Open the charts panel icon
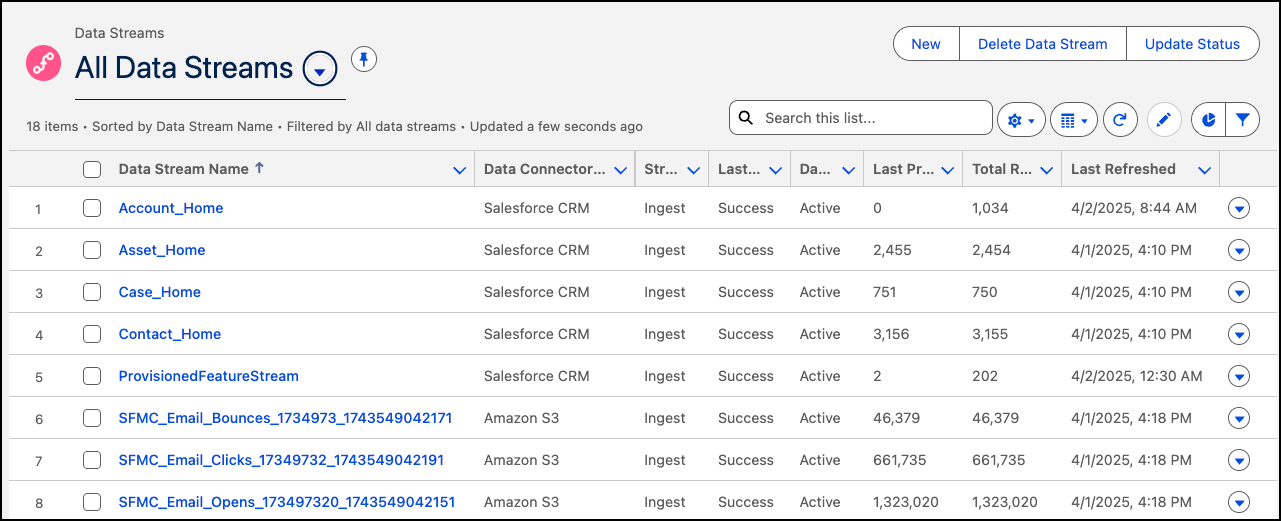Screen dimensions: 1281x521 click(x=1208, y=120)
